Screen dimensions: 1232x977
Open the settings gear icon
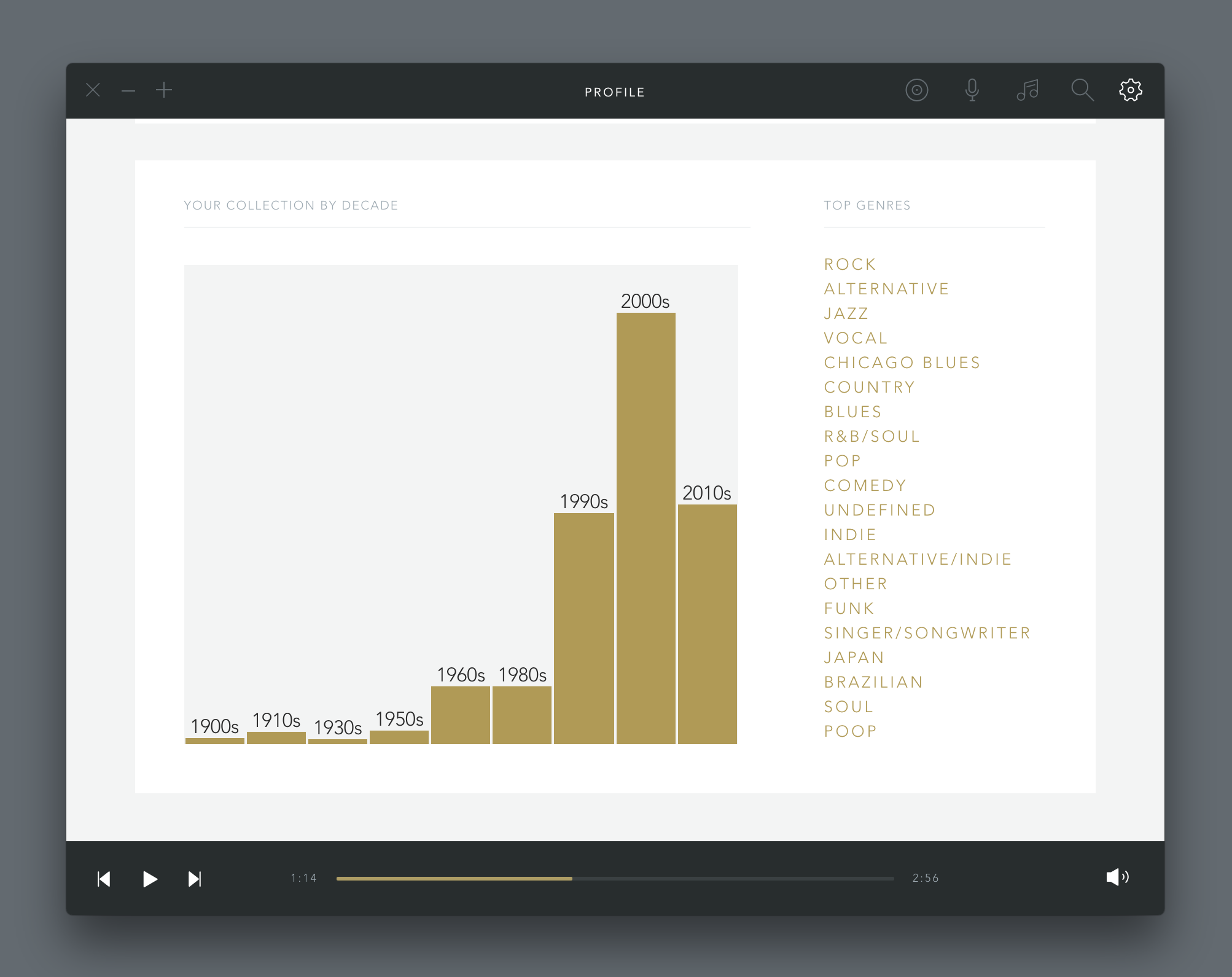(1130, 90)
